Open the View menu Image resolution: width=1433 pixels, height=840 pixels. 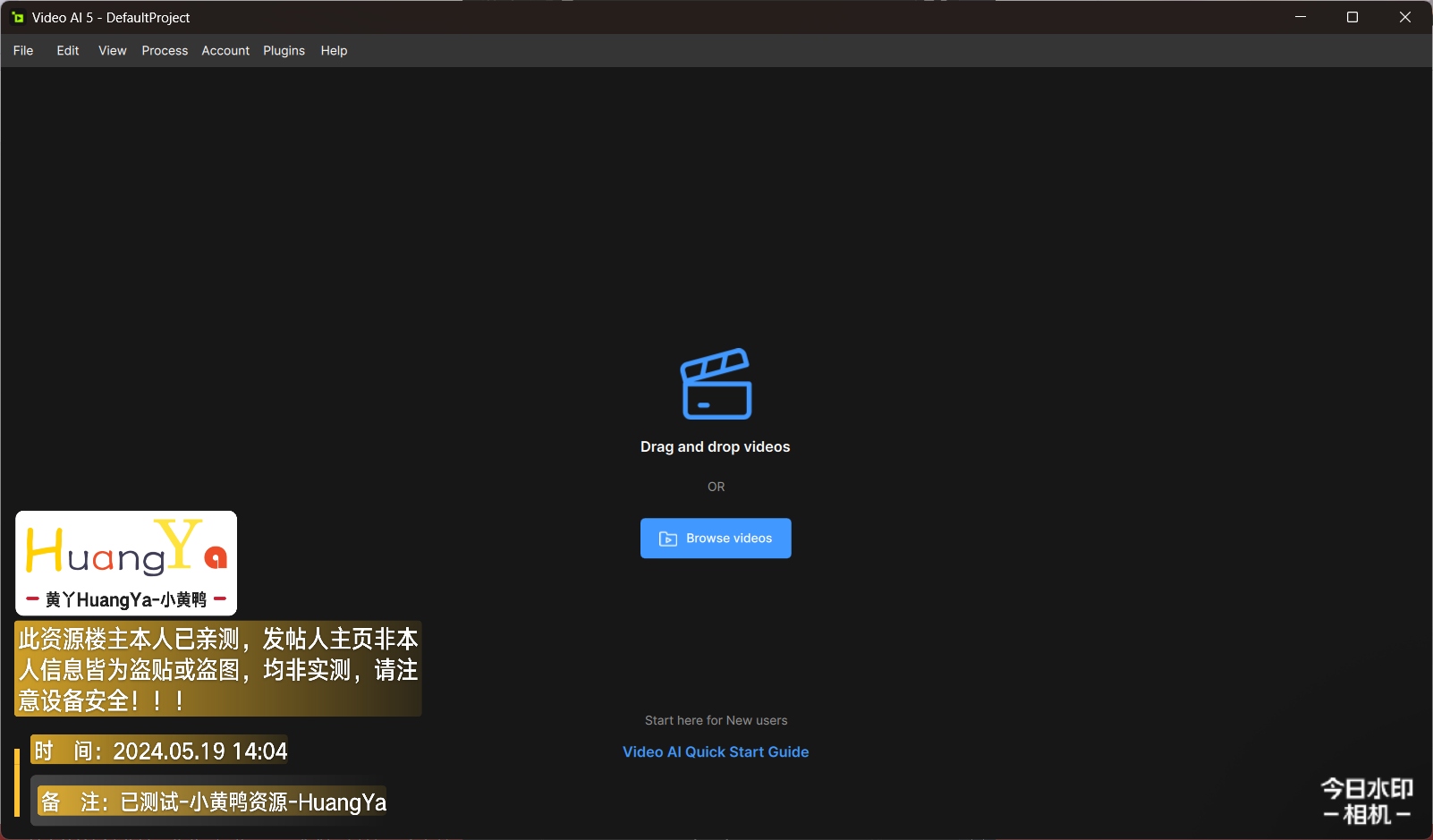[113, 51]
